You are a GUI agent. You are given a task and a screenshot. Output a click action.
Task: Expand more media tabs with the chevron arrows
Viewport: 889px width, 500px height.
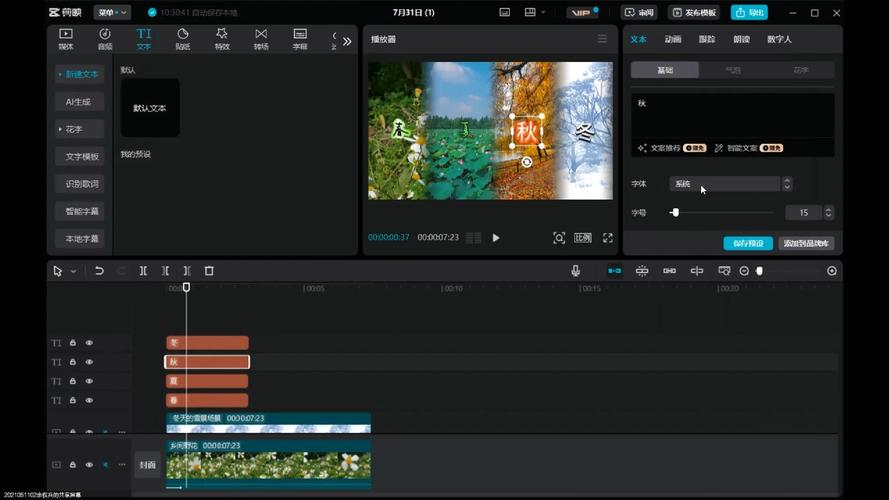point(347,41)
